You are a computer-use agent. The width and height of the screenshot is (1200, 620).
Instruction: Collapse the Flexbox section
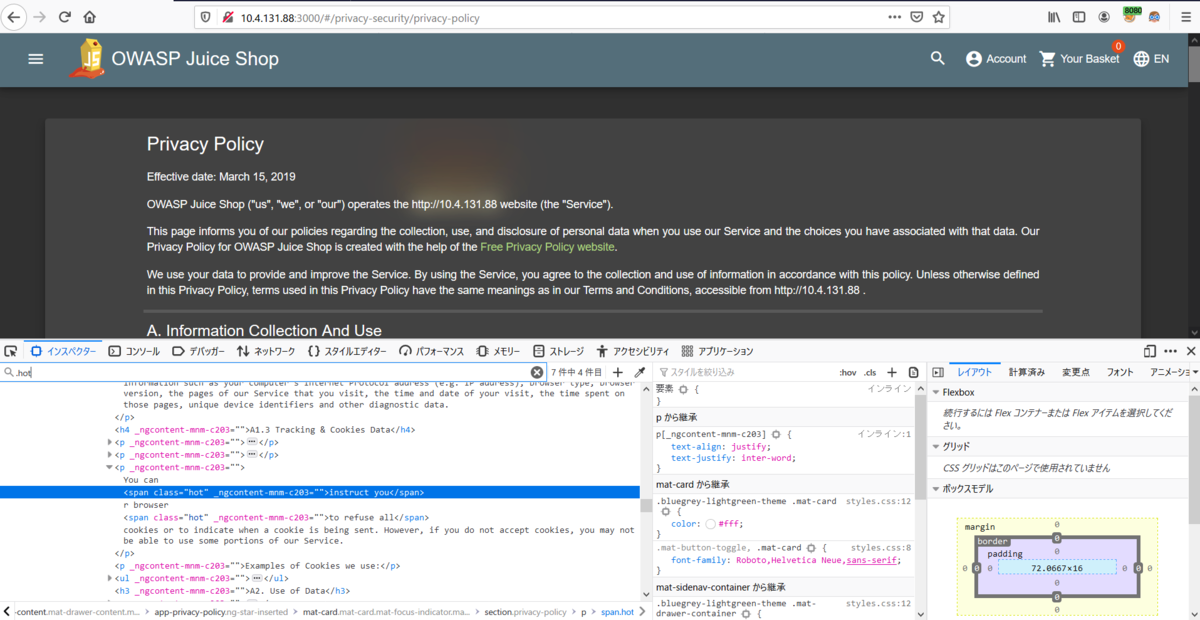936,393
